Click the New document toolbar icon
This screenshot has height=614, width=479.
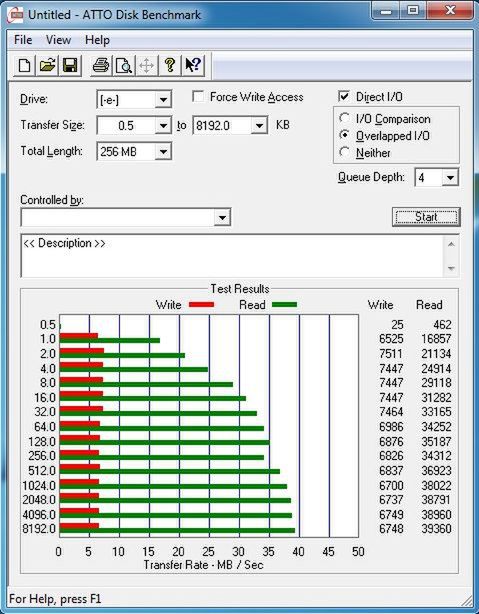24,65
